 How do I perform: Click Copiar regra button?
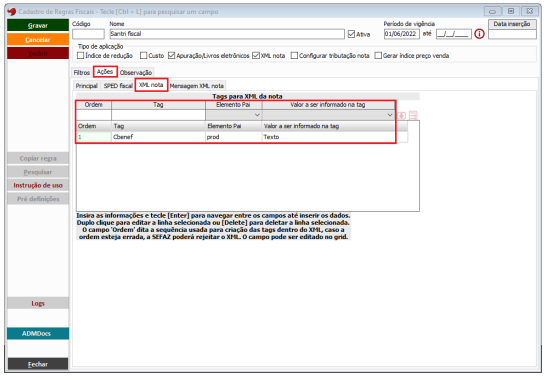pyautogui.click(x=38, y=158)
